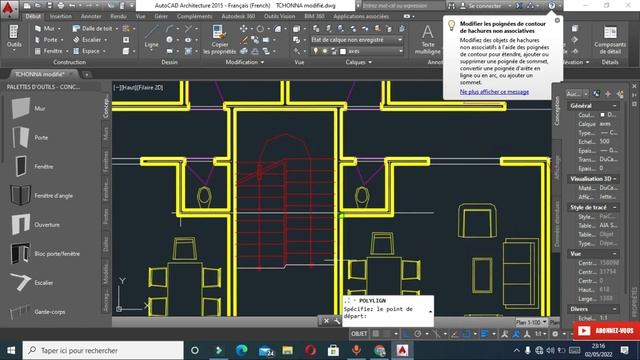The height and width of the screenshot is (360, 640).
Task: Select Ouverture in the tool palette
Action: (x=36, y=224)
